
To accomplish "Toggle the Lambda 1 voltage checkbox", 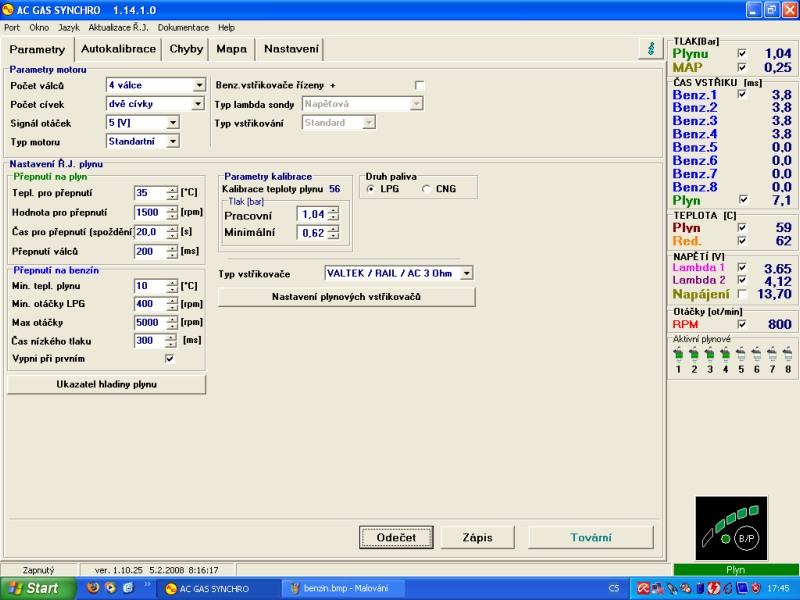I will 742,267.
